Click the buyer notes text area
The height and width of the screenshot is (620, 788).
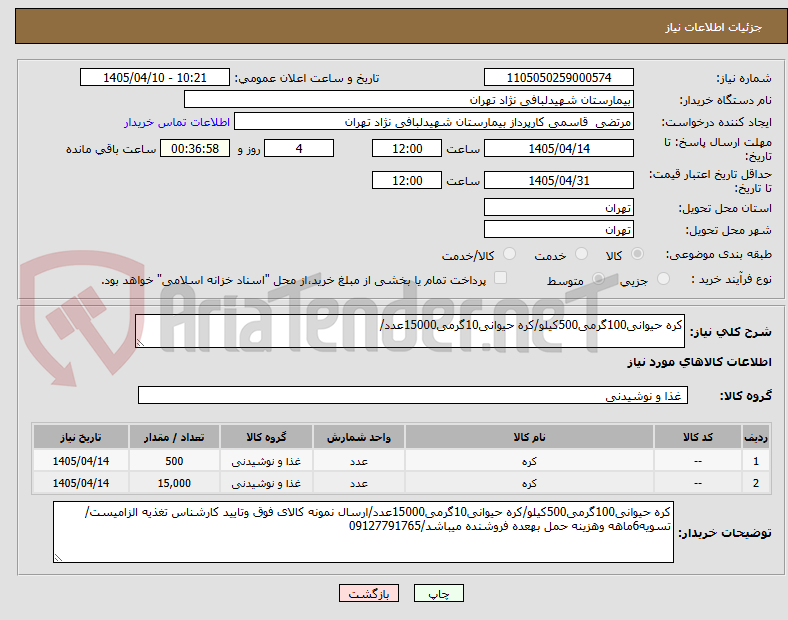coord(363,532)
